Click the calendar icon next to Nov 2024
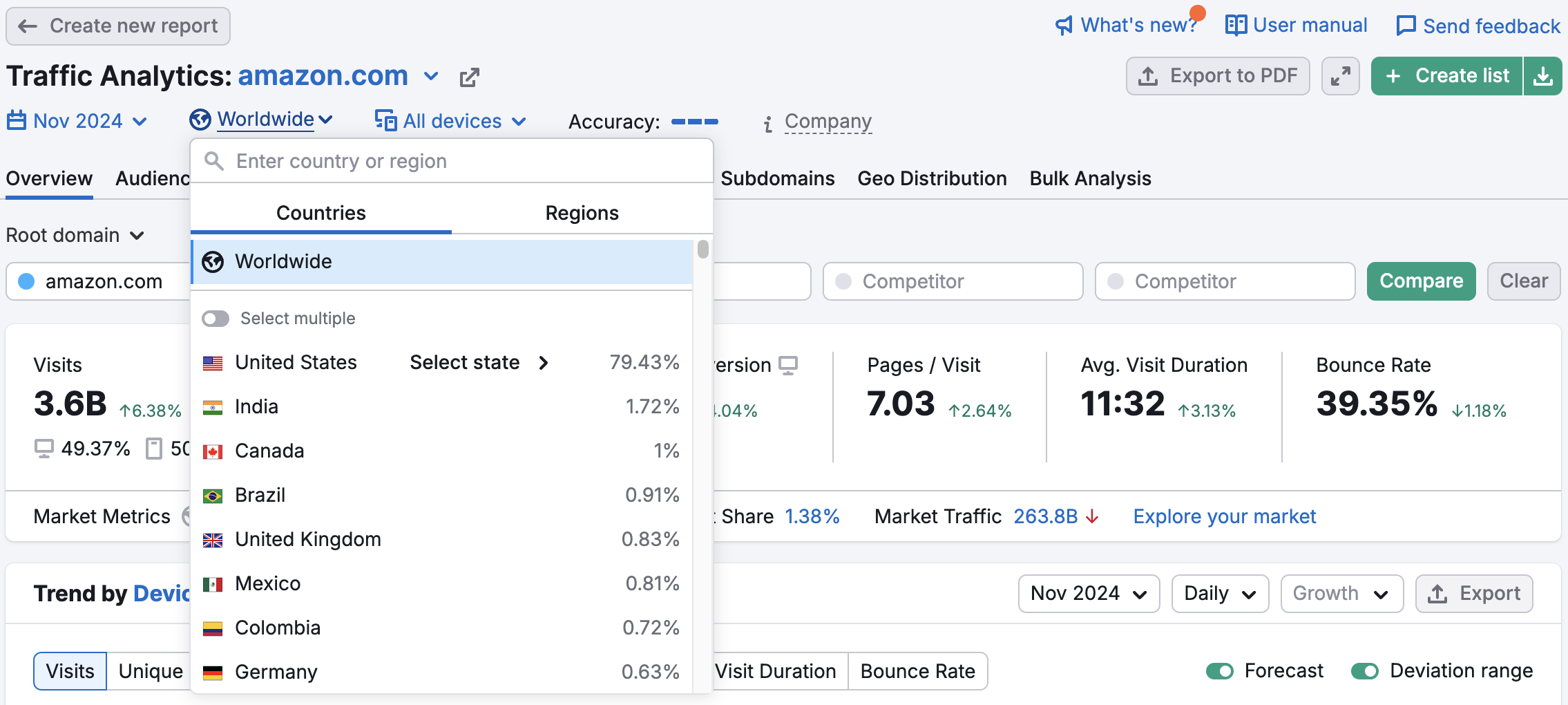 [x=17, y=121]
